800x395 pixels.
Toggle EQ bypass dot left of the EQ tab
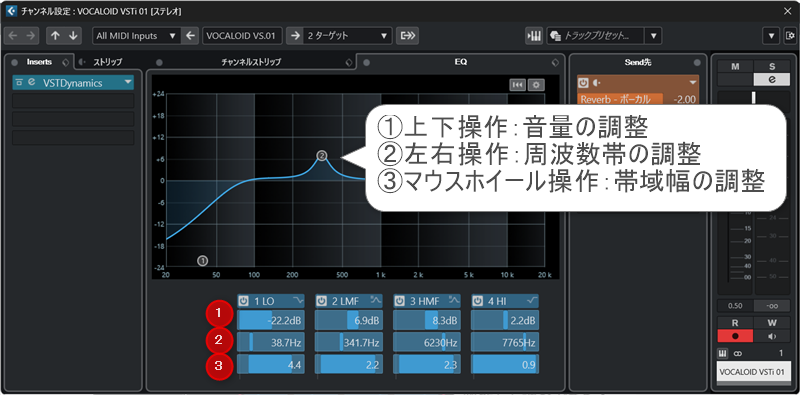click(366, 63)
